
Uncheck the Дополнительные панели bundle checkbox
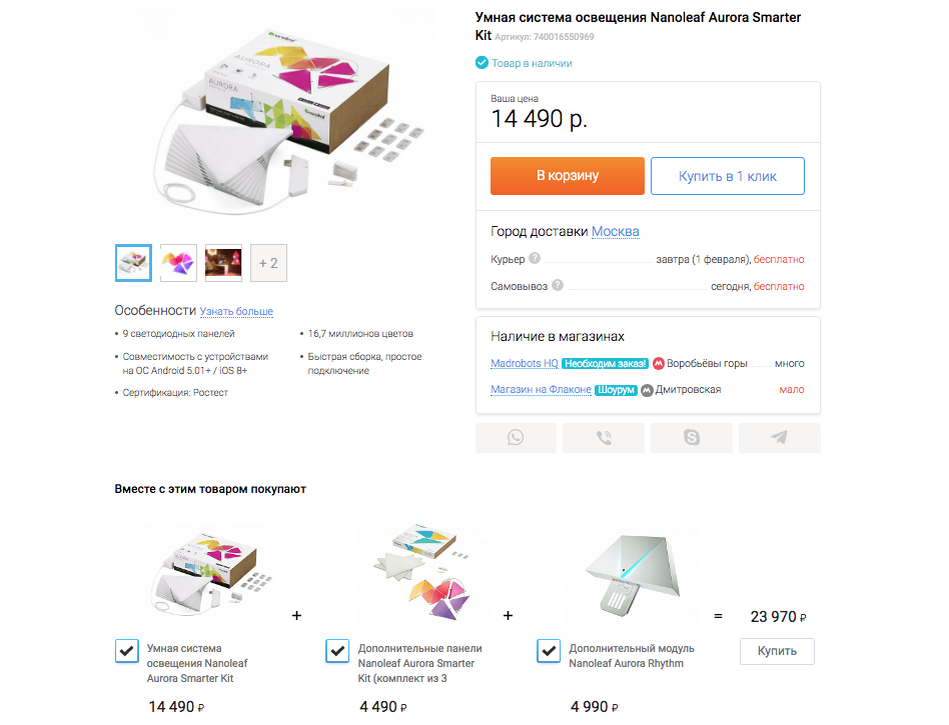click(x=337, y=651)
